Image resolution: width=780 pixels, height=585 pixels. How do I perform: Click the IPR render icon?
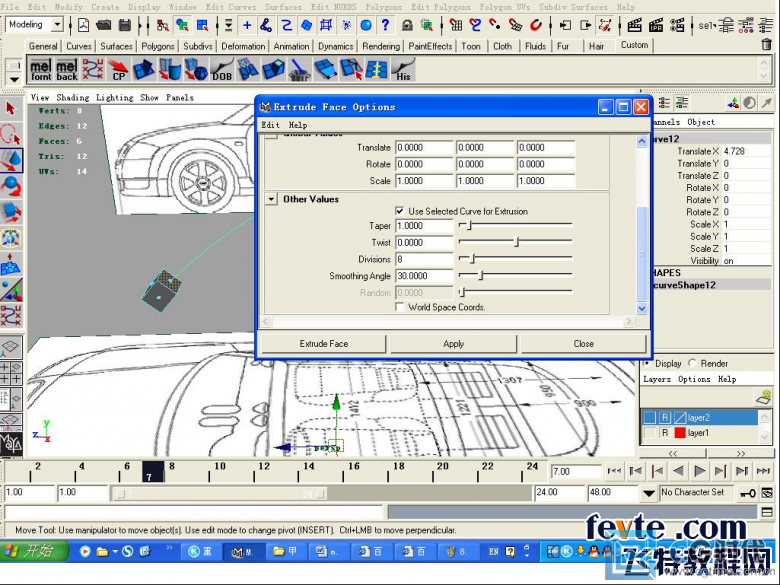coord(656,25)
